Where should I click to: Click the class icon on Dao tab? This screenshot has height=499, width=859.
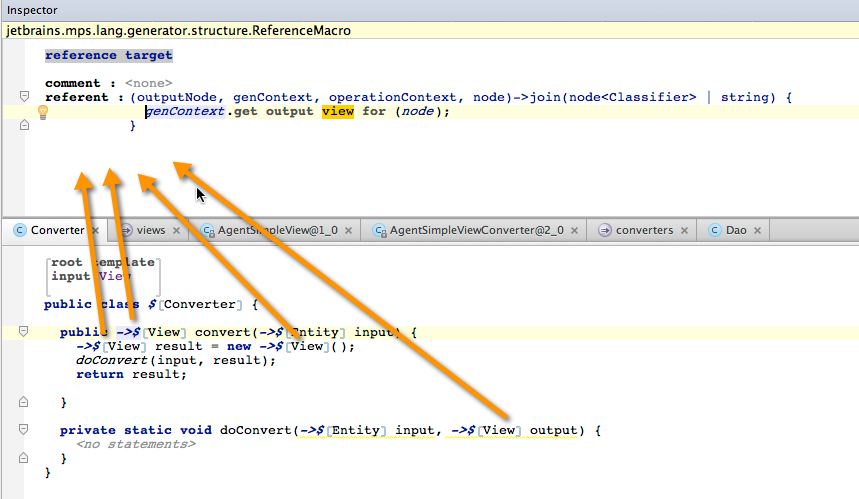click(x=715, y=230)
